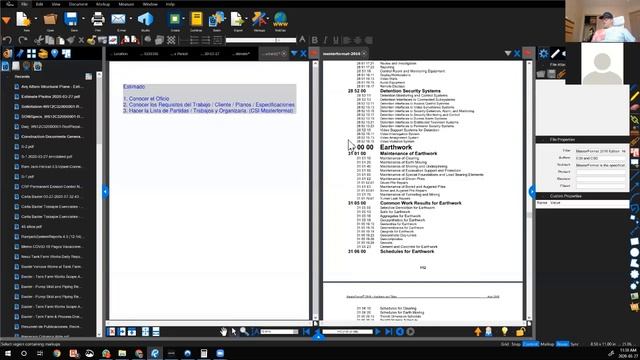Open the right pane tab list dropdown triangle

click(508, 53)
